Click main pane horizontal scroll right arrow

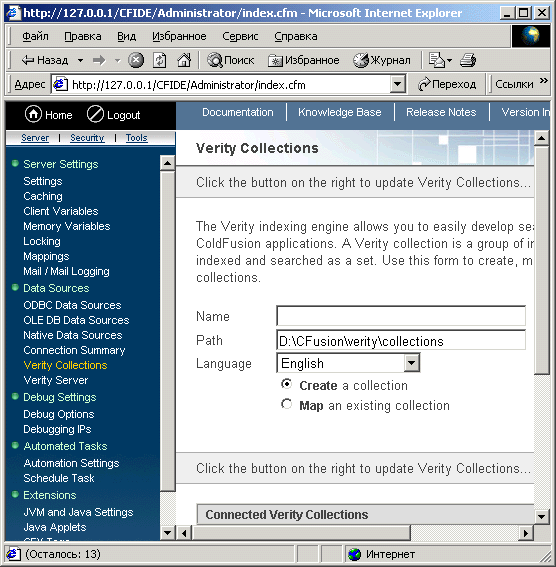coord(526,533)
